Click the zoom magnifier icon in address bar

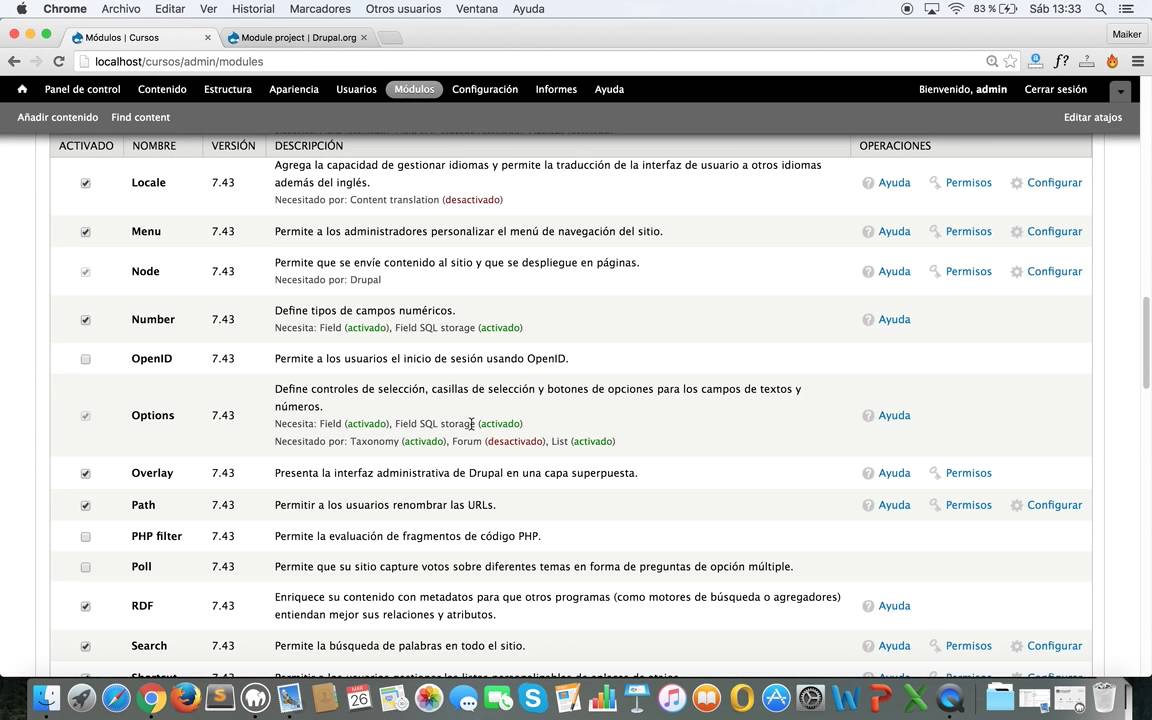pyautogui.click(x=992, y=62)
